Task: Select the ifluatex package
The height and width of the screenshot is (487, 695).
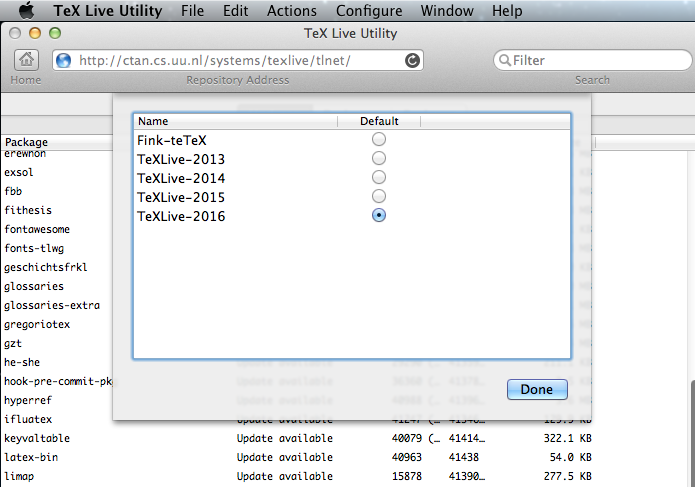Action: pyautogui.click(x=28, y=419)
